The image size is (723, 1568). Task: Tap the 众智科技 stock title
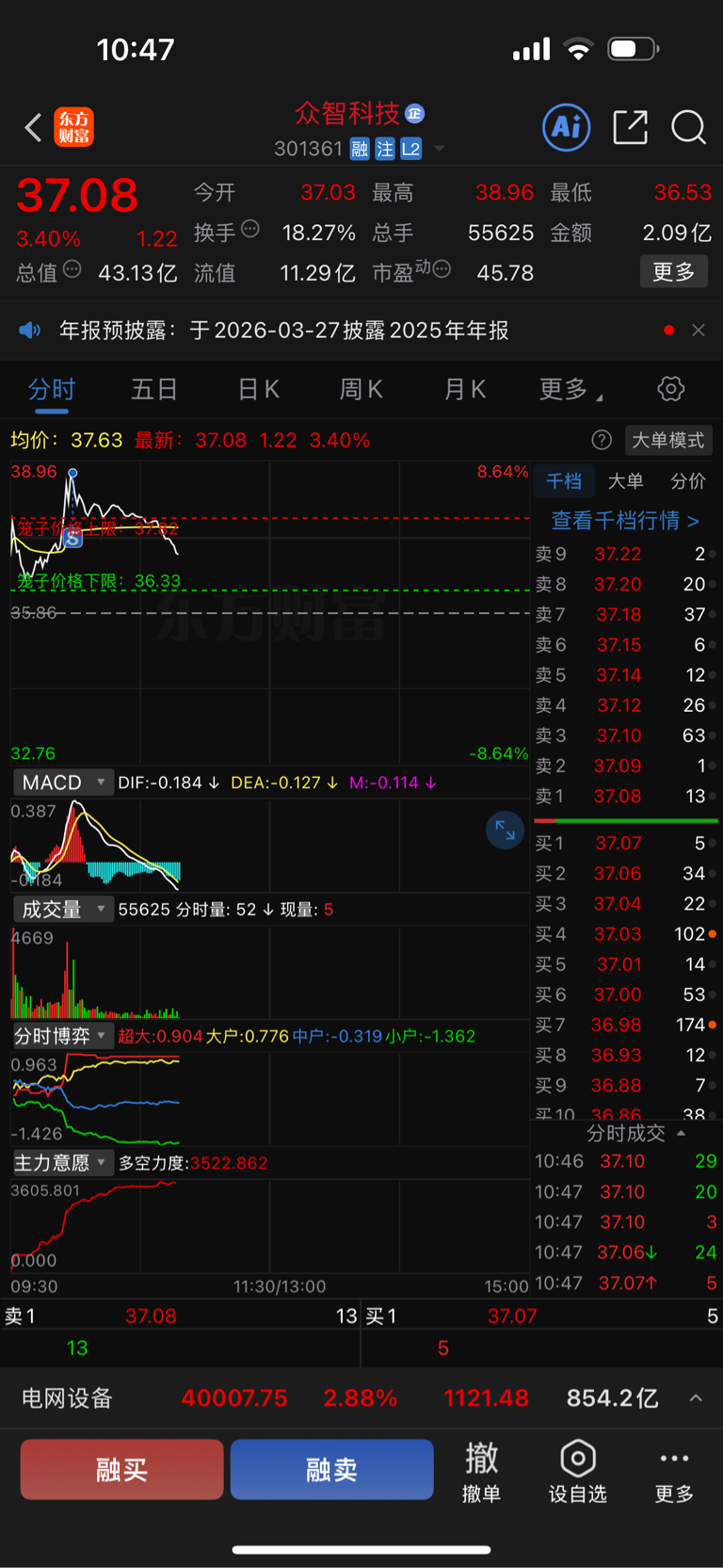click(x=347, y=114)
